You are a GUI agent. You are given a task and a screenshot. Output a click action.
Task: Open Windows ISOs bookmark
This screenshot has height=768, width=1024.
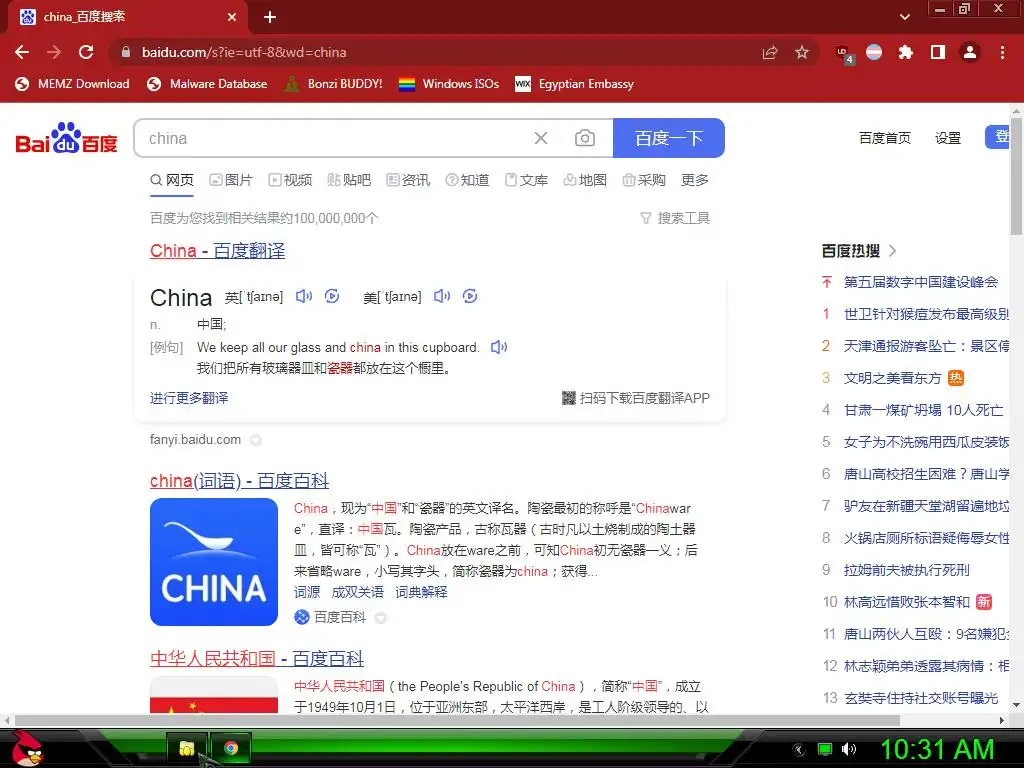pos(449,84)
